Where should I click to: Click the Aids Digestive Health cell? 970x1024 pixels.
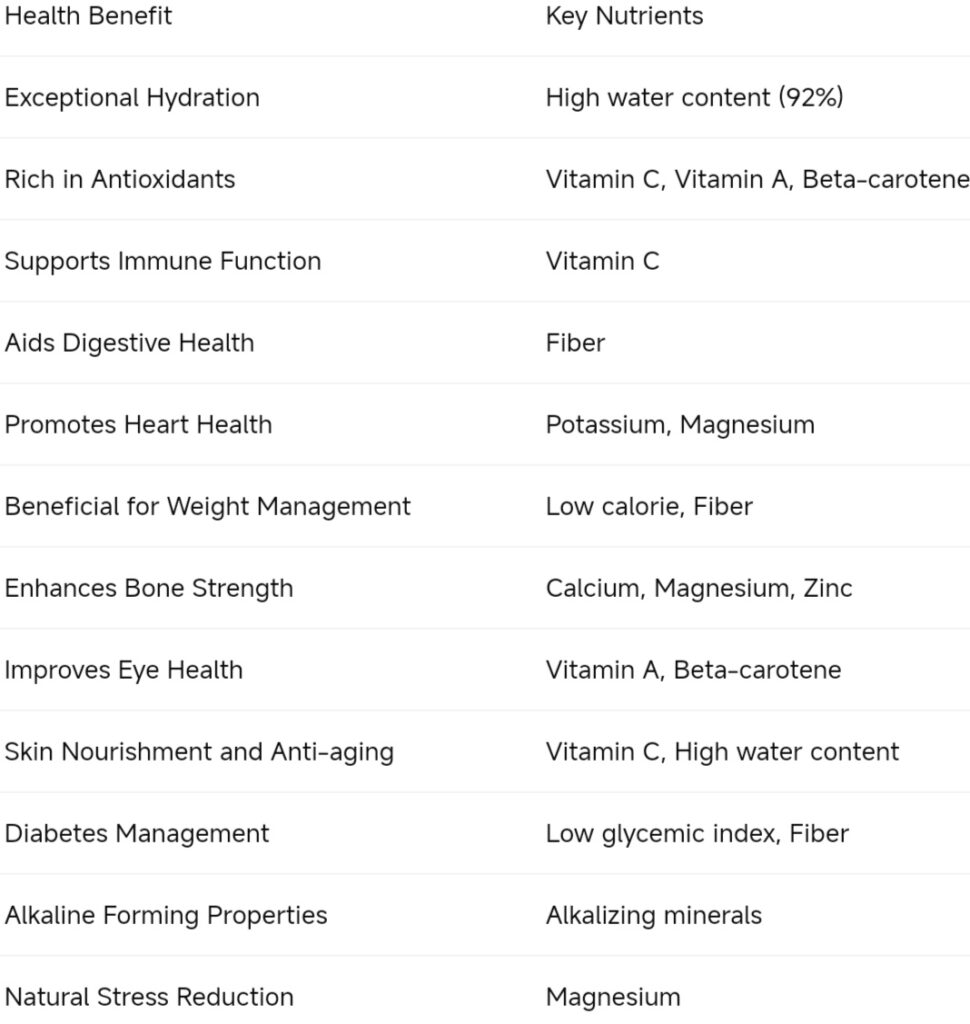point(129,344)
